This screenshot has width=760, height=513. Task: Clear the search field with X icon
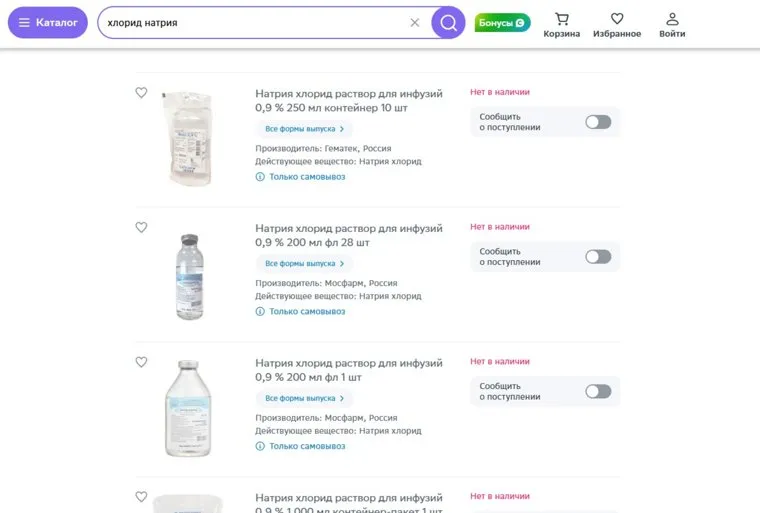click(x=415, y=22)
